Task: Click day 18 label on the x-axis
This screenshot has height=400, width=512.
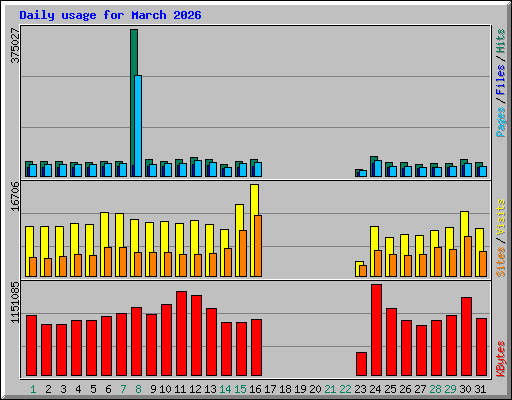Action: coord(285,389)
